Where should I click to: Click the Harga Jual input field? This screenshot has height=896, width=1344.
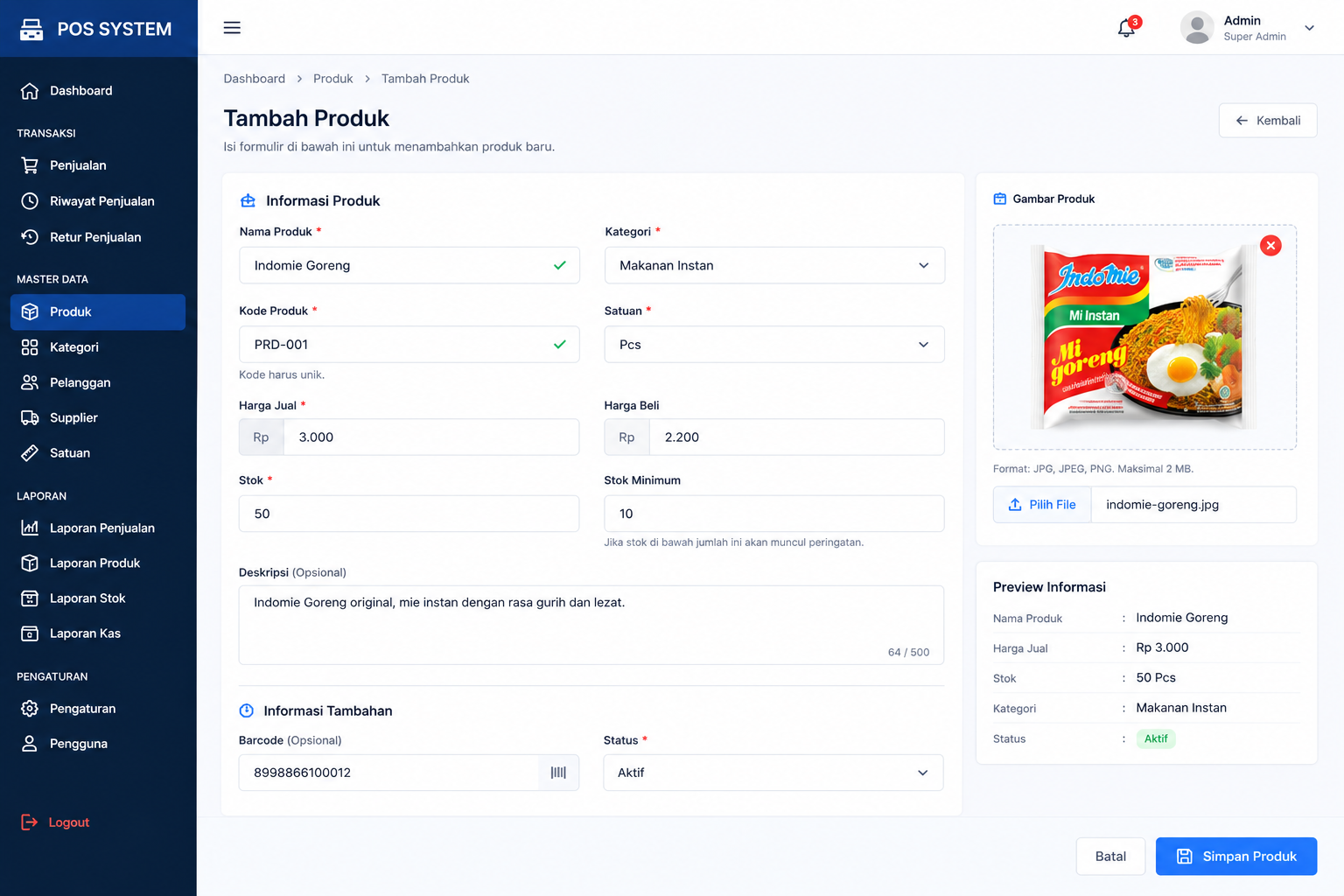click(431, 437)
